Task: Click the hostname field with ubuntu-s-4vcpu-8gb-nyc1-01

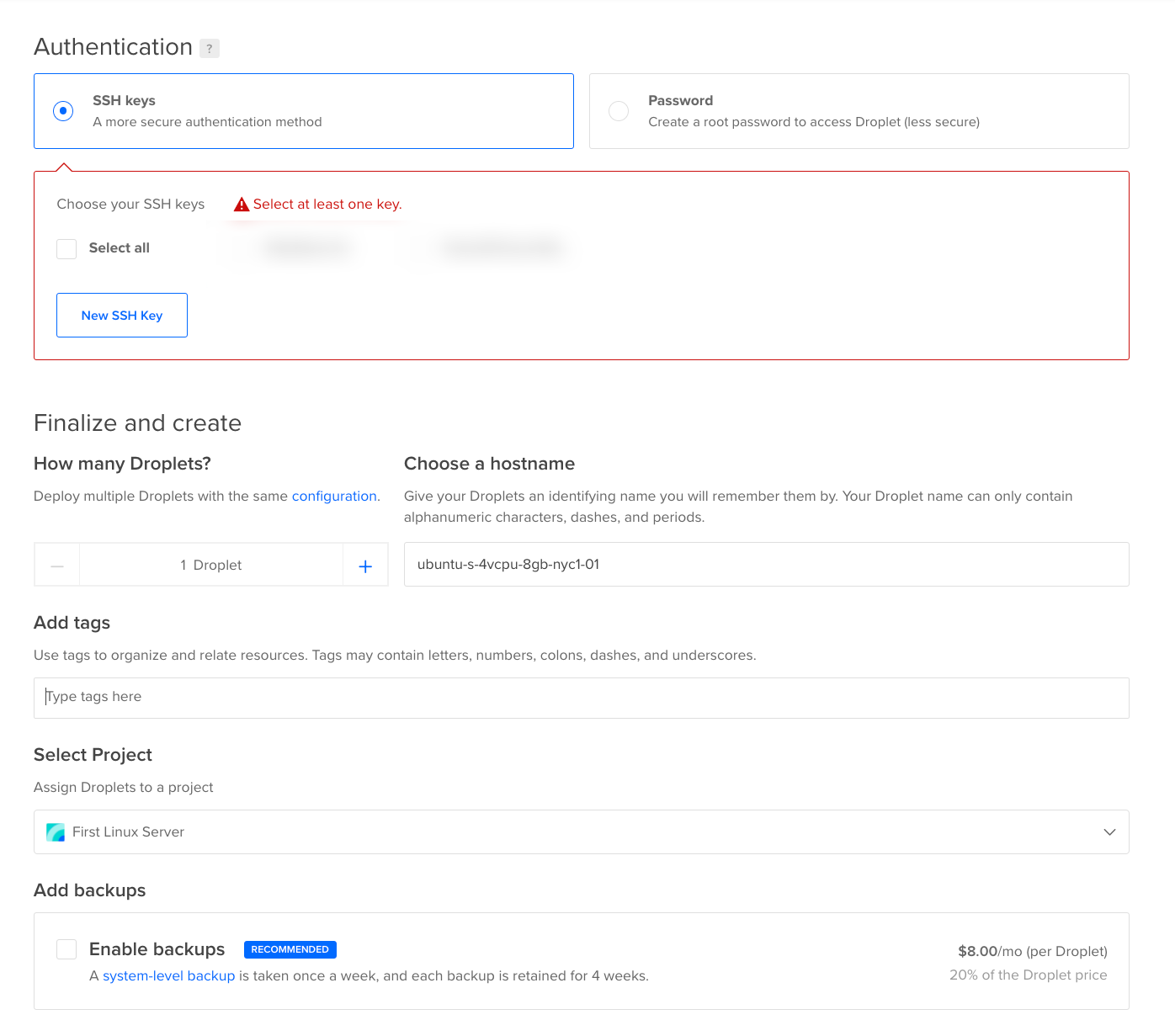Action: (x=766, y=565)
